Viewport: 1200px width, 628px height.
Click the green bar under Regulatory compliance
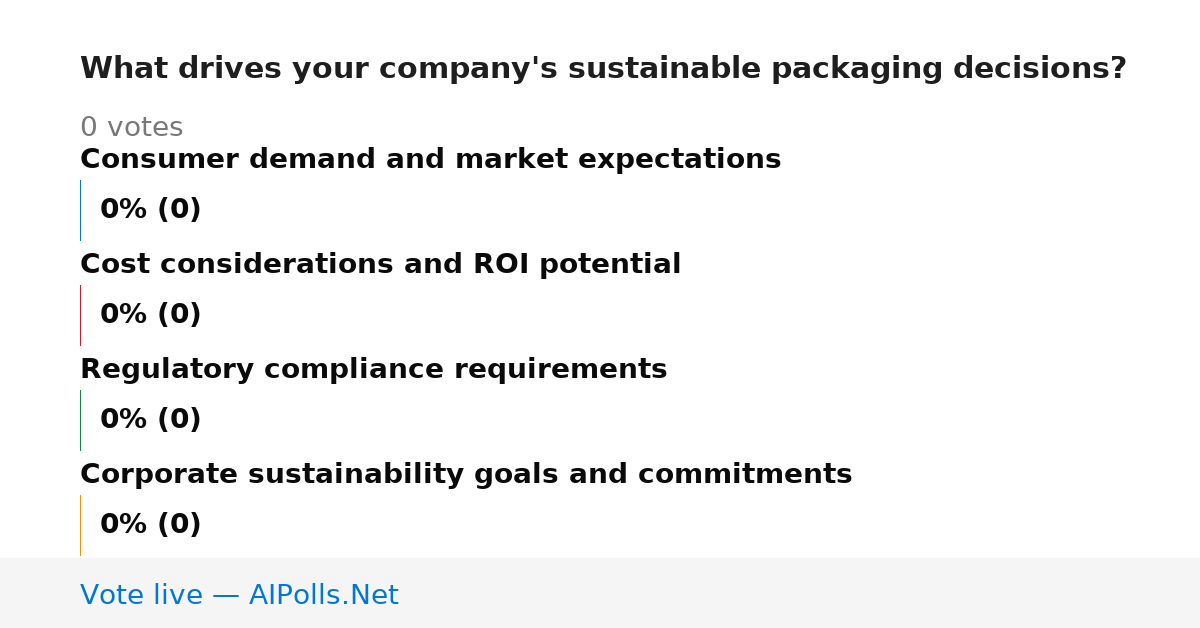[80, 420]
